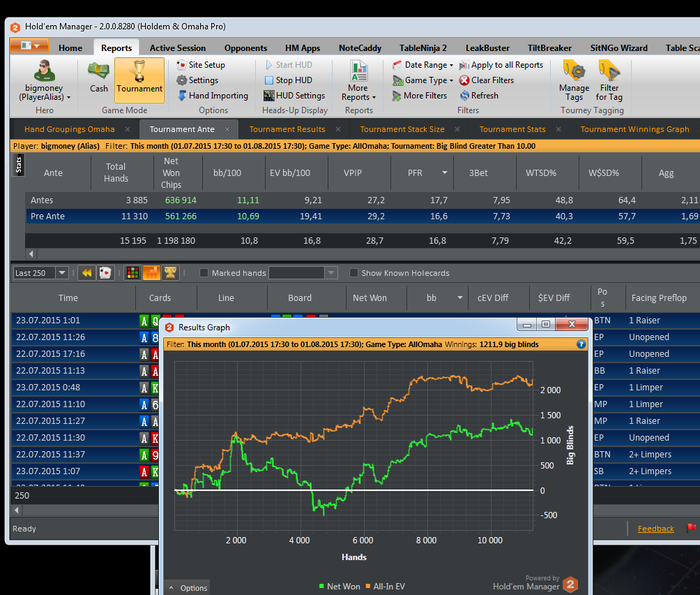
Task: Open help icon in Results Graph
Action: pyautogui.click(x=581, y=344)
